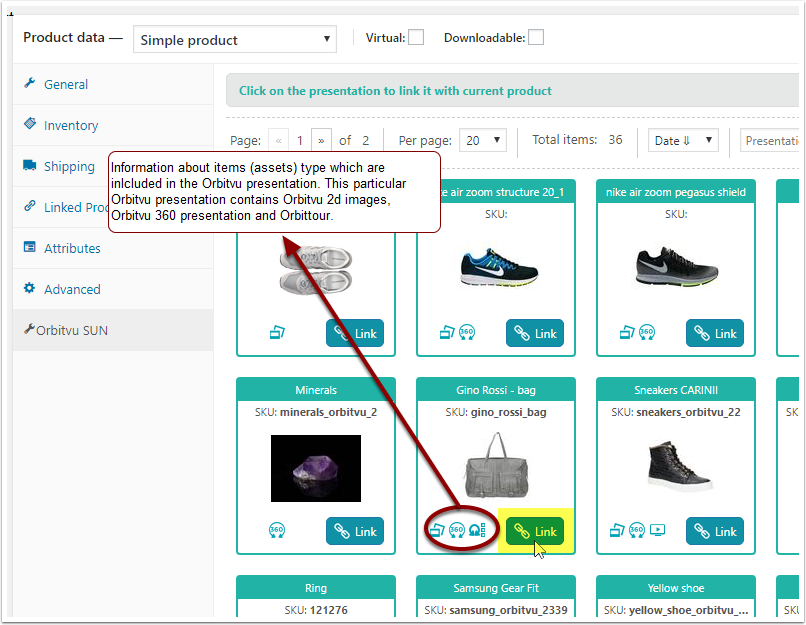The height and width of the screenshot is (625, 806).
Task: Click the gear icon next to Advanced
Action: point(30,288)
